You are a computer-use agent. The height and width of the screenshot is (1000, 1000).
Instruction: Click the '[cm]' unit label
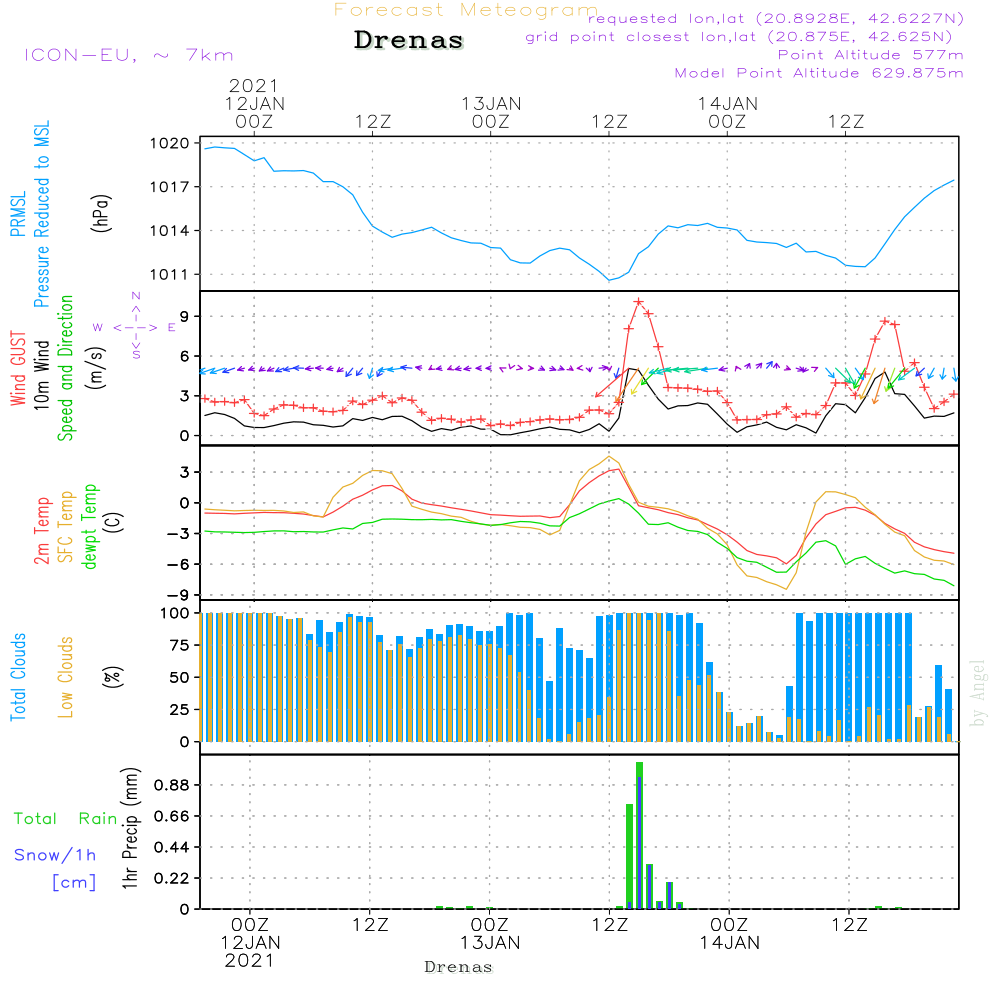74,883
